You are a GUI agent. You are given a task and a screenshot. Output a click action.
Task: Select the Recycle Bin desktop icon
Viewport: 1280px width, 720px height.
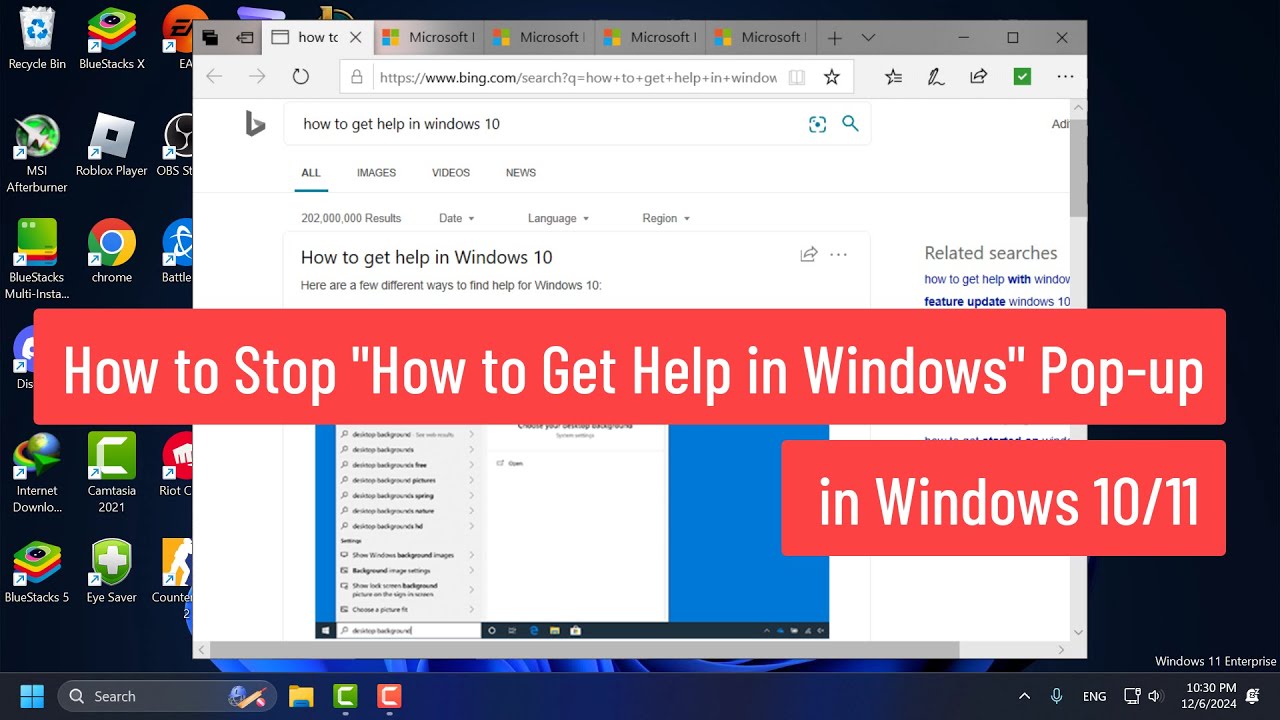point(37,39)
